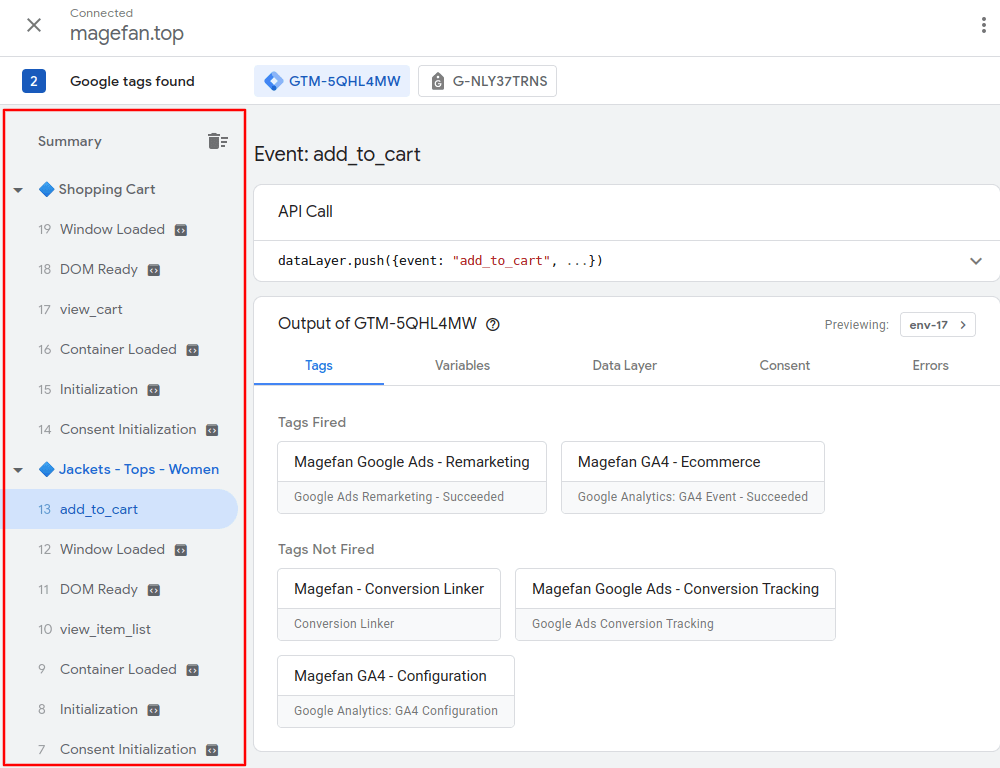Open the Magefan - Conversion Linker tag card
Screen dimensions: 1000x768
(x=389, y=604)
